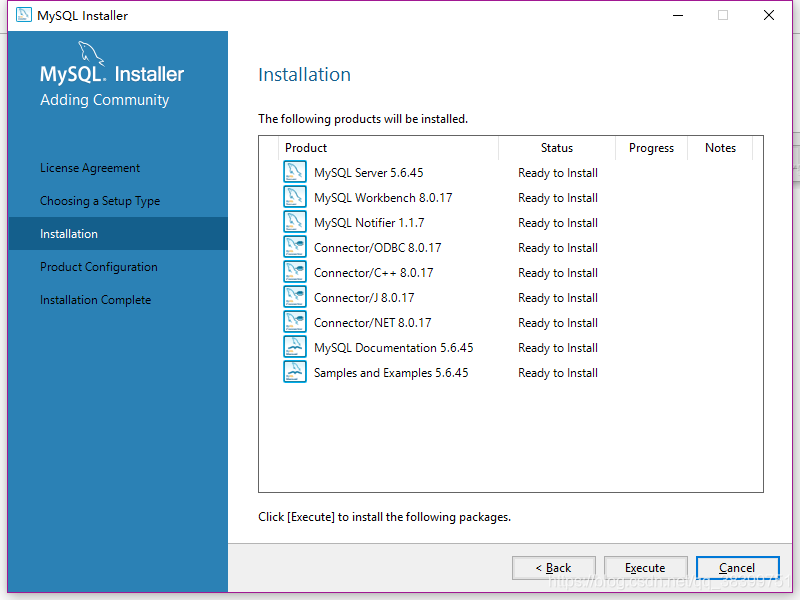Select the Connector/ODBC 8.0.17 row text
The width and height of the screenshot is (800, 600).
click(x=378, y=248)
